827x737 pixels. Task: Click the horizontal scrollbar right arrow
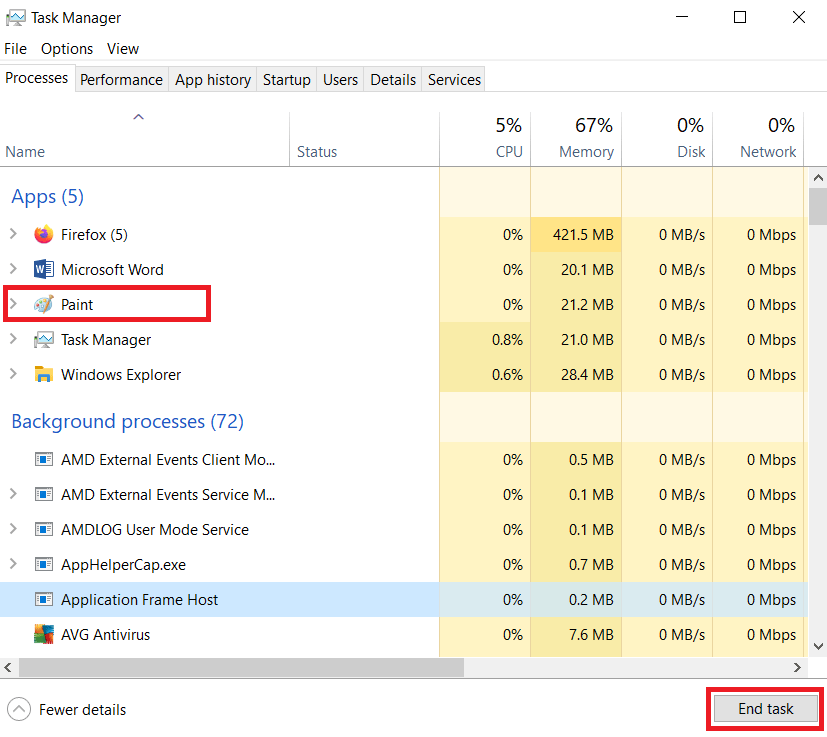(797, 667)
